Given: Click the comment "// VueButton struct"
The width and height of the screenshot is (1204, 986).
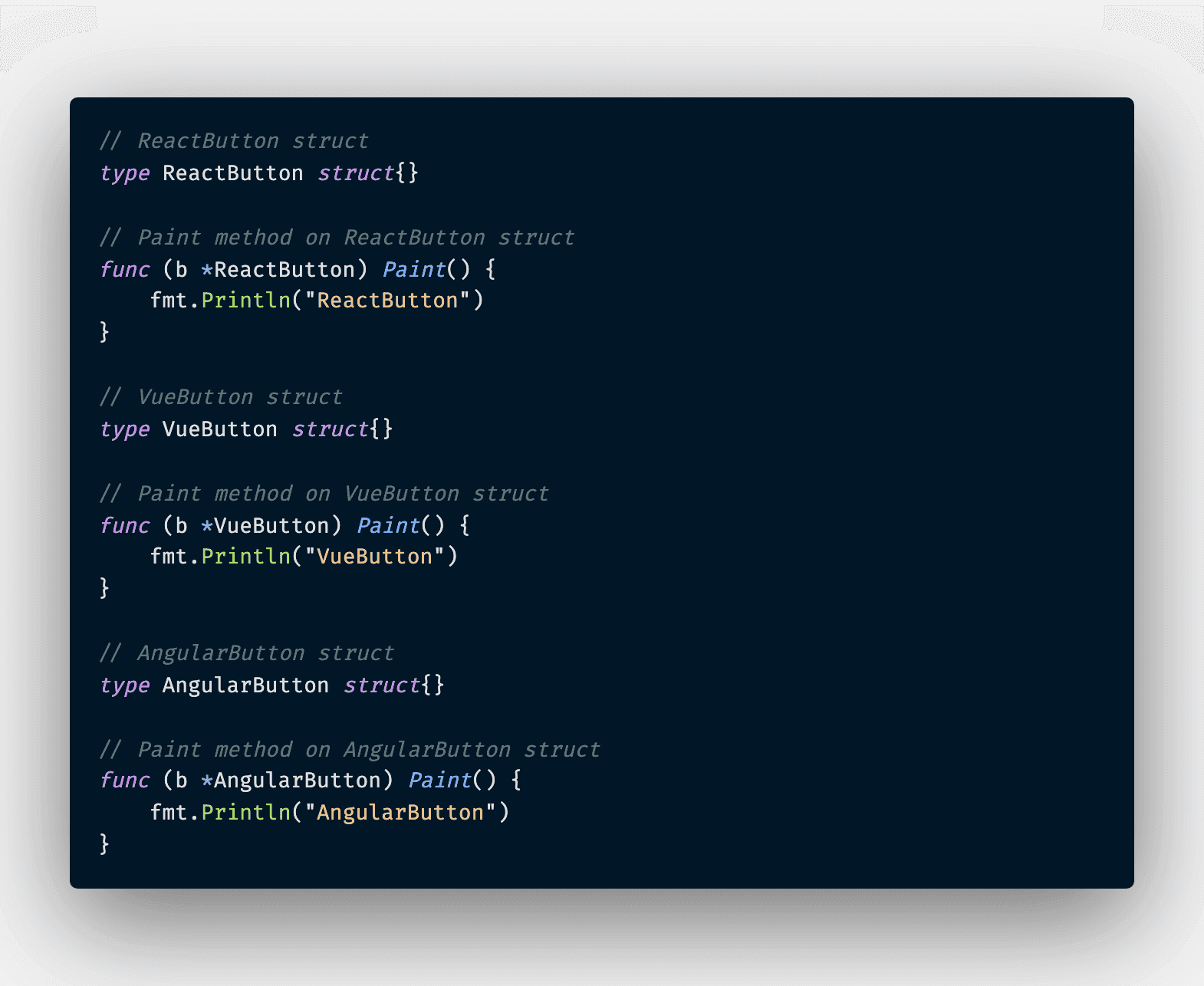Looking at the screenshot, I should (221, 397).
